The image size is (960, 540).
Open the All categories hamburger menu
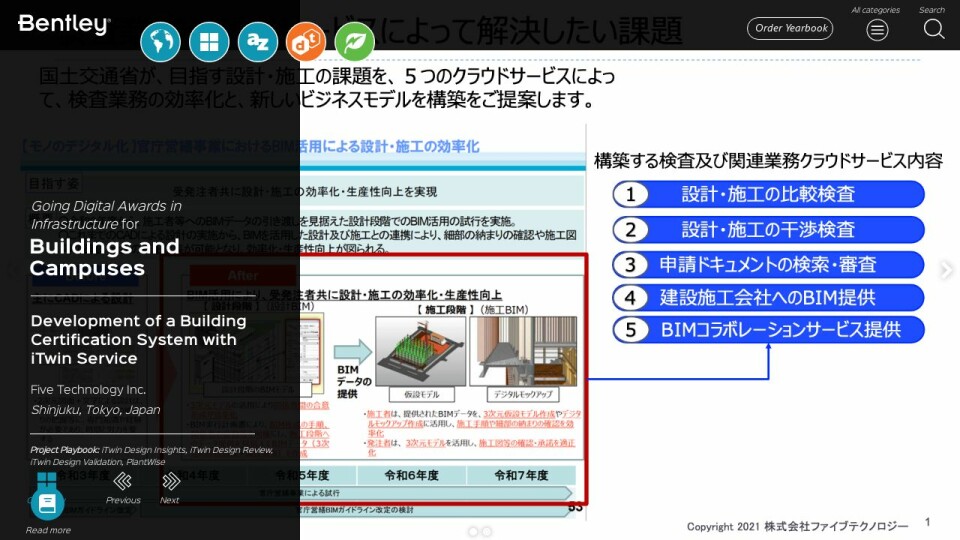pyautogui.click(x=877, y=29)
